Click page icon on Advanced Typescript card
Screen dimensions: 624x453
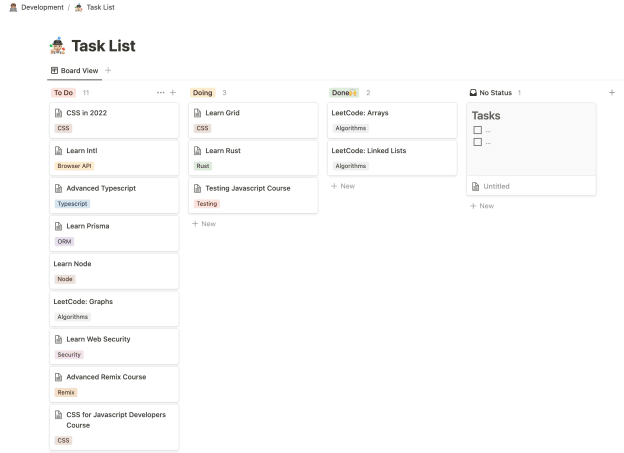coord(58,188)
